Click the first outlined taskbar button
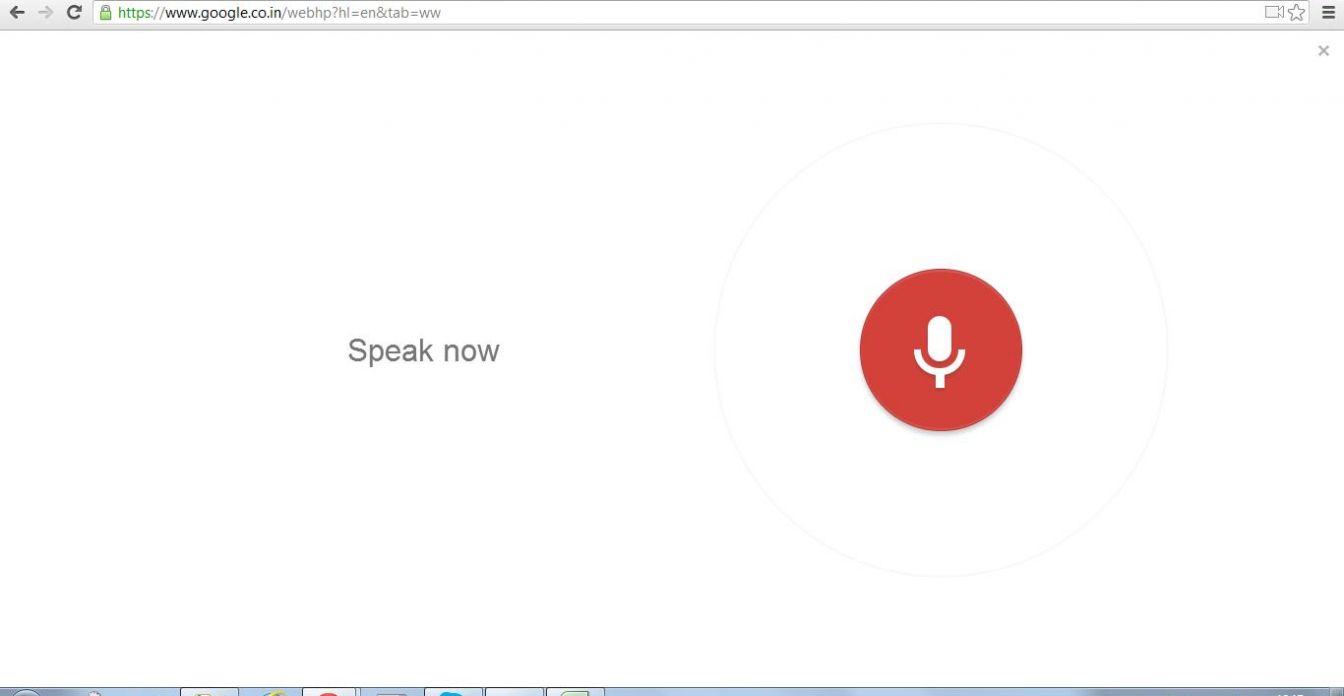This screenshot has height=696, width=1344. click(209, 692)
